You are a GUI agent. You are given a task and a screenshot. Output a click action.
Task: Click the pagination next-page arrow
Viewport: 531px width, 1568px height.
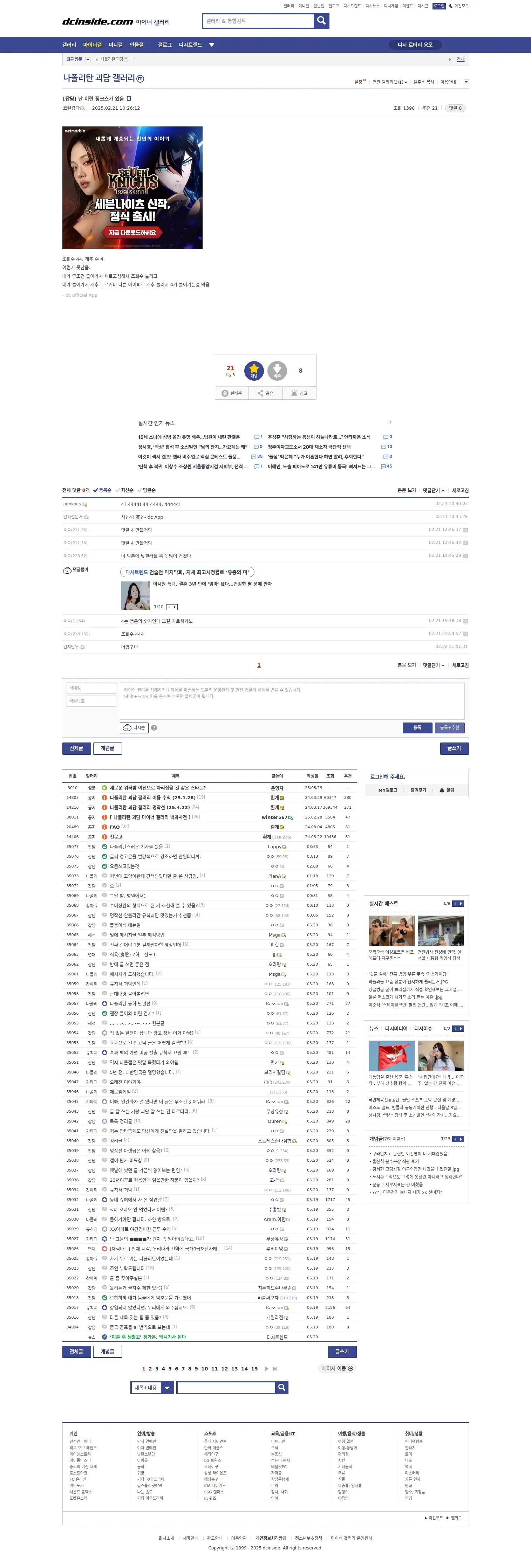coord(266,1368)
